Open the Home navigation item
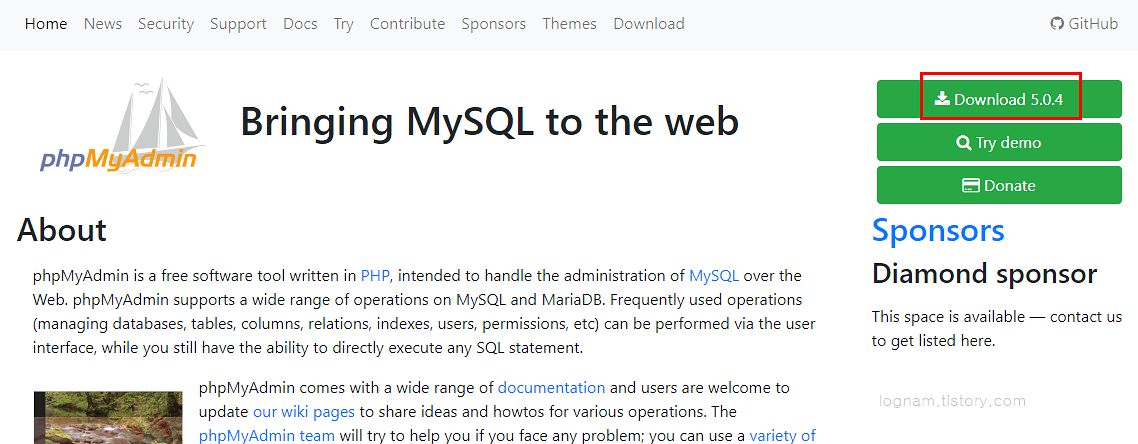The height and width of the screenshot is (444, 1138). point(46,24)
